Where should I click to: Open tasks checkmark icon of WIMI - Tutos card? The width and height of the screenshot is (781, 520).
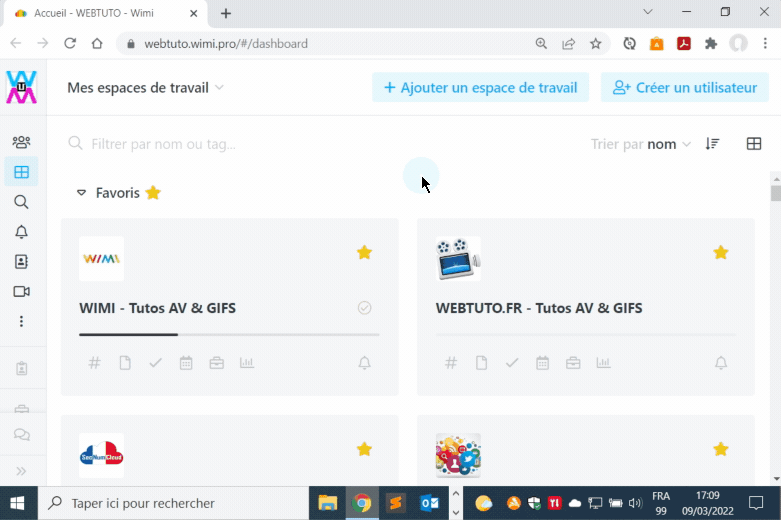155,363
